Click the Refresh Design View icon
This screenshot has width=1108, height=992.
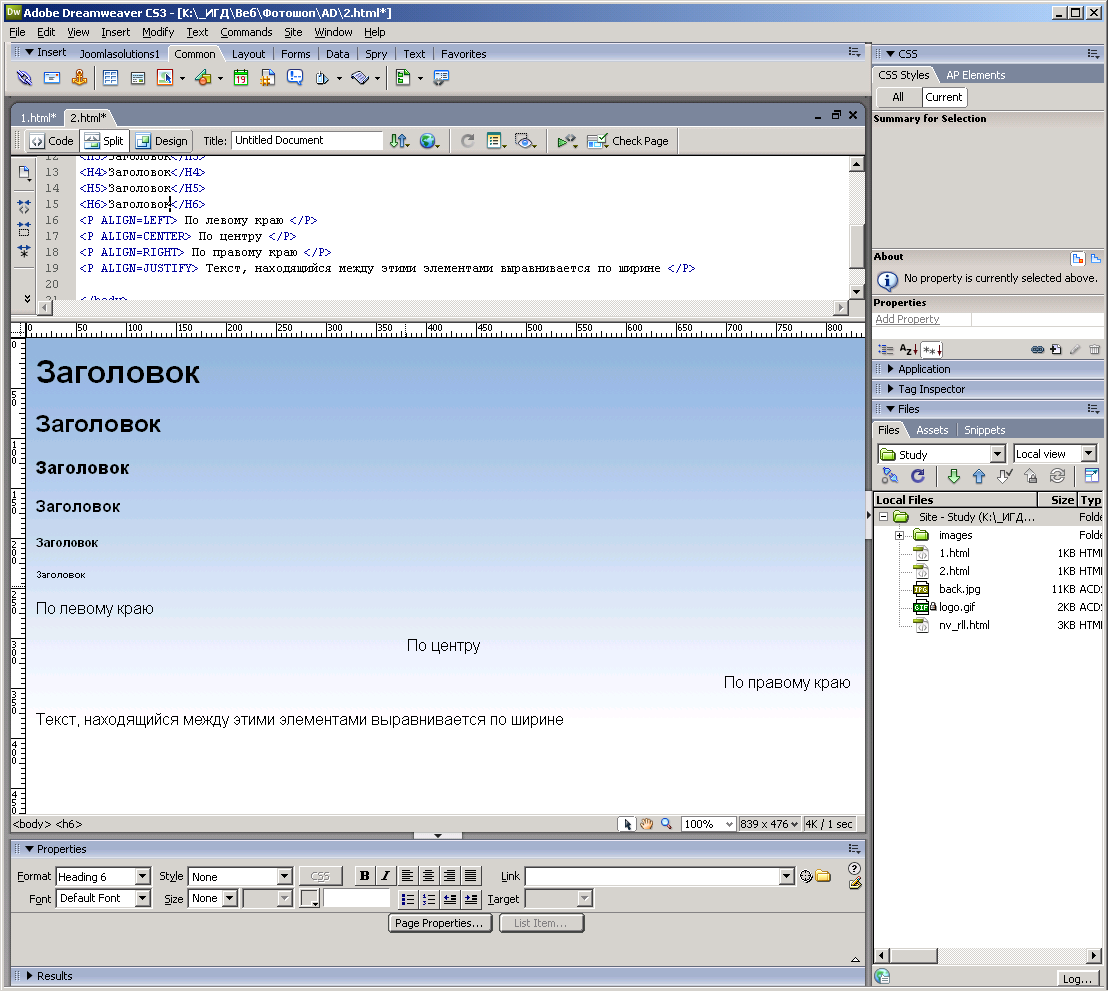tap(467, 141)
